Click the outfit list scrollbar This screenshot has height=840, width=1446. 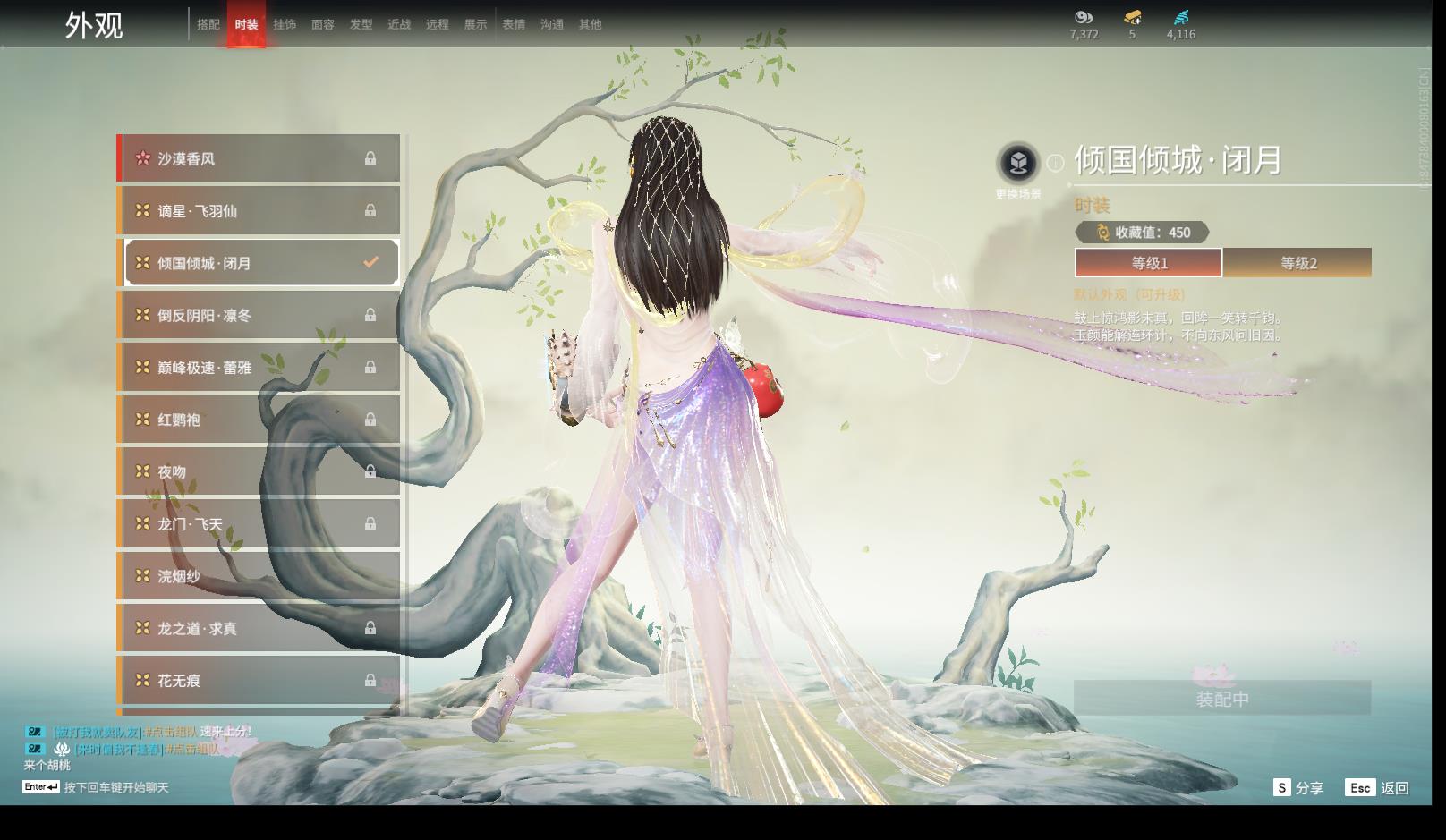point(406,425)
